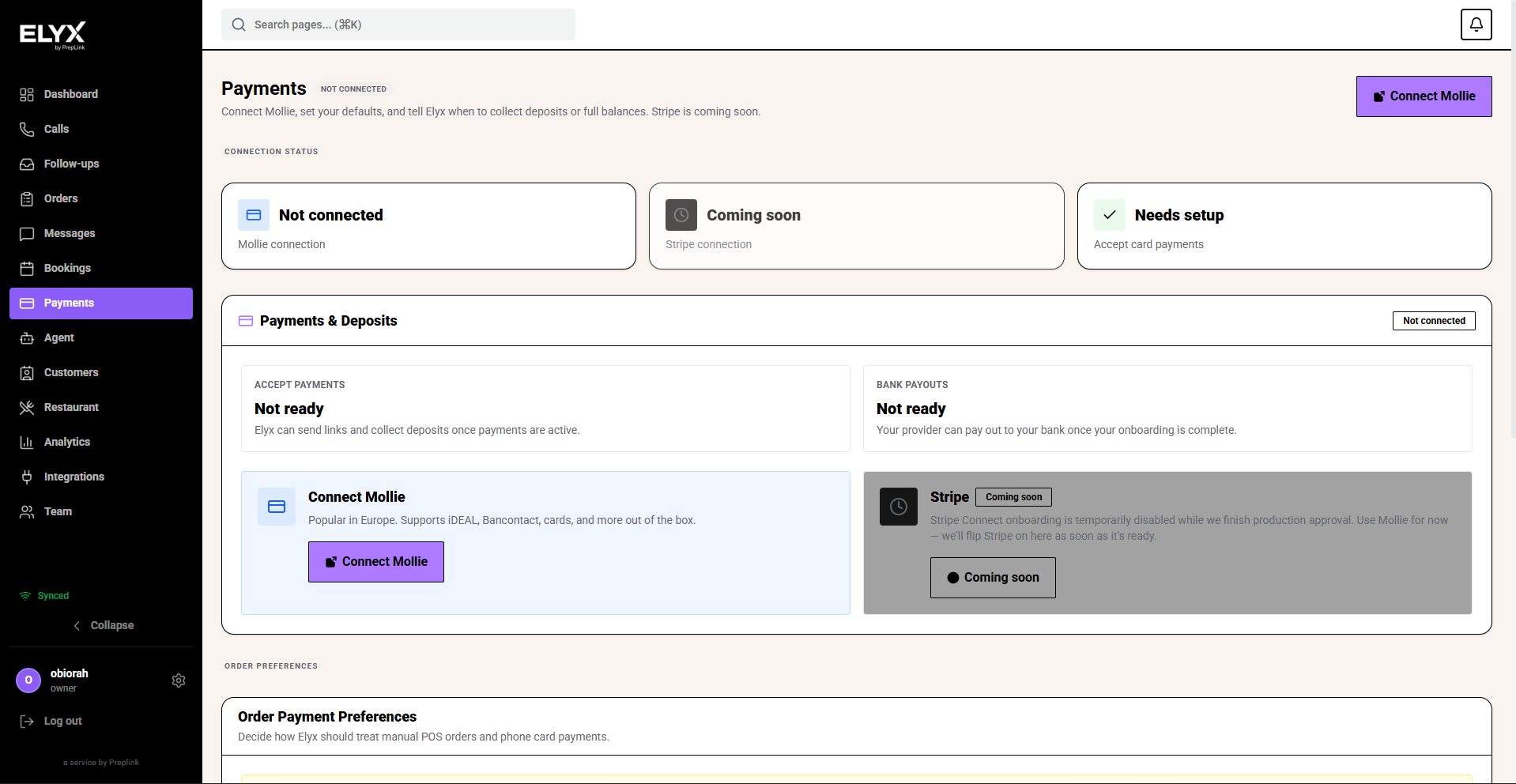
Task: Click the clock icon in Coming soon tile
Action: pos(681,215)
